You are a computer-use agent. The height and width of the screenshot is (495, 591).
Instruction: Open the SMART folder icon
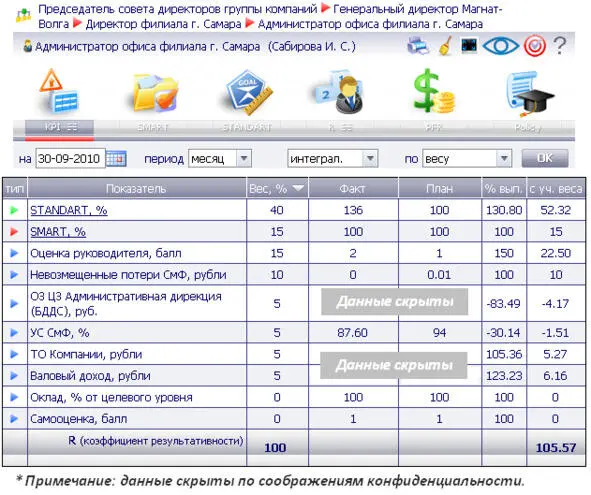[x=155, y=92]
